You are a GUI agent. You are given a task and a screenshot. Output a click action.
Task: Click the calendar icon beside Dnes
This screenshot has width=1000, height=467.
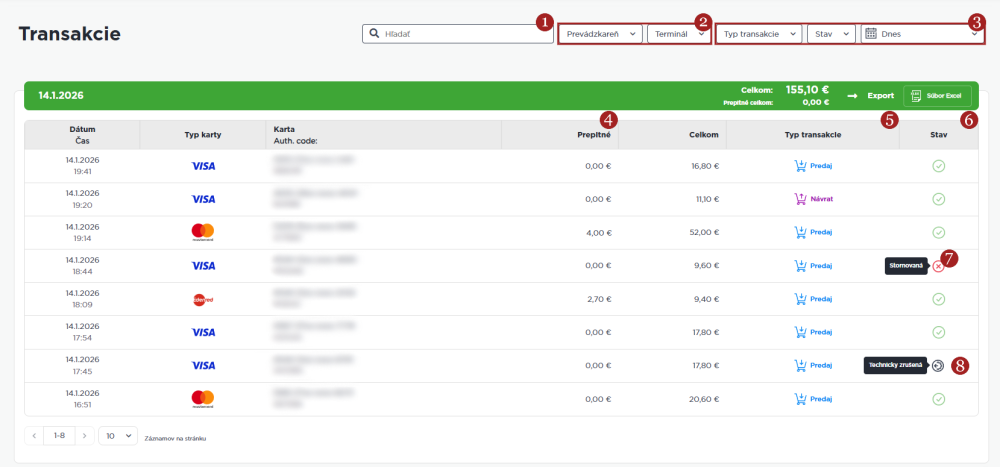point(871,34)
